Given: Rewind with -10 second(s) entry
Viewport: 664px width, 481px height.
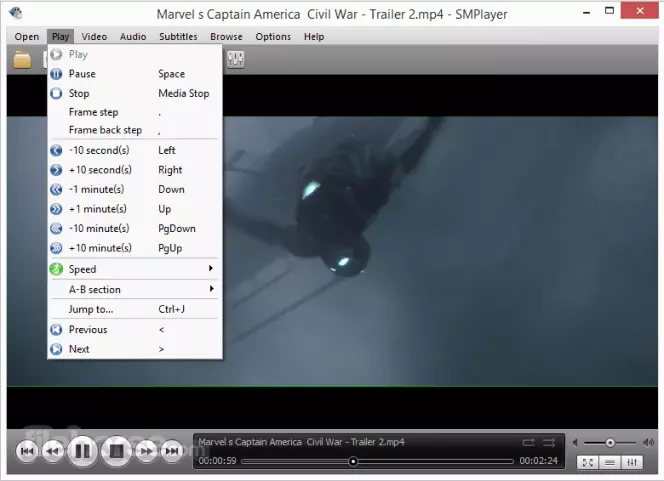Looking at the screenshot, I should pyautogui.click(x=135, y=150).
